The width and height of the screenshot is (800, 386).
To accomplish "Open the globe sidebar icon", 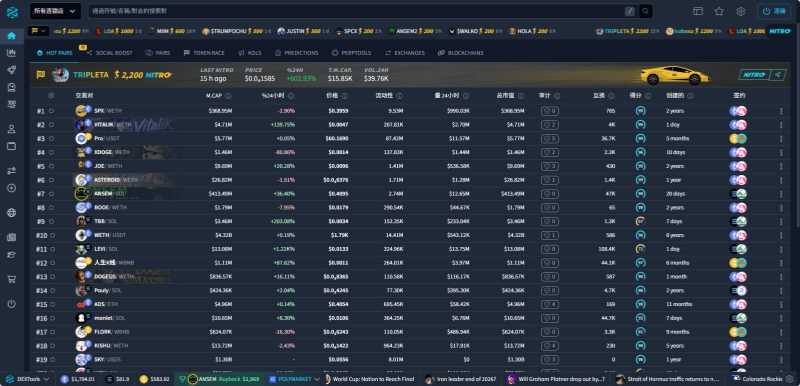I will 12,213.
